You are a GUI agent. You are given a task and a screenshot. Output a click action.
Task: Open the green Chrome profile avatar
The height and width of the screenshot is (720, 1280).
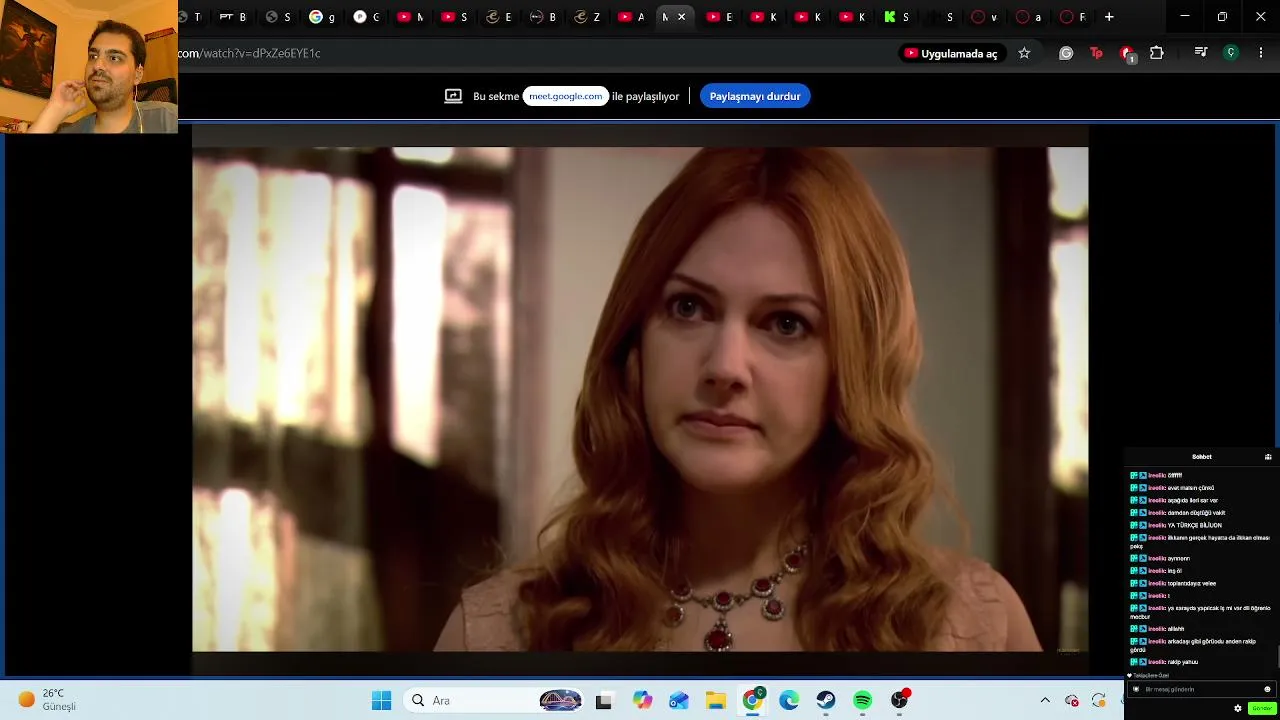coord(1231,53)
